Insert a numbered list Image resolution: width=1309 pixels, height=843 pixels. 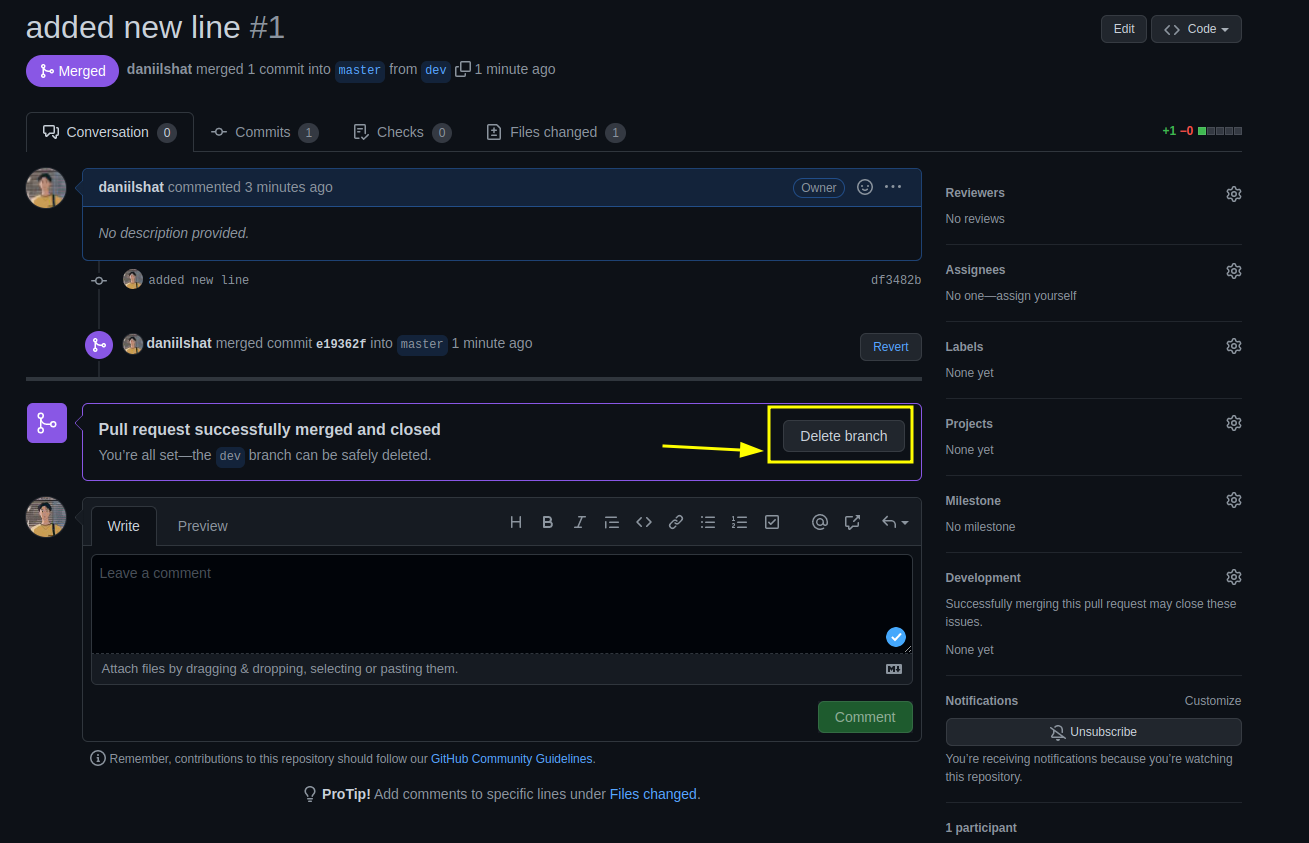(x=740, y=522)
